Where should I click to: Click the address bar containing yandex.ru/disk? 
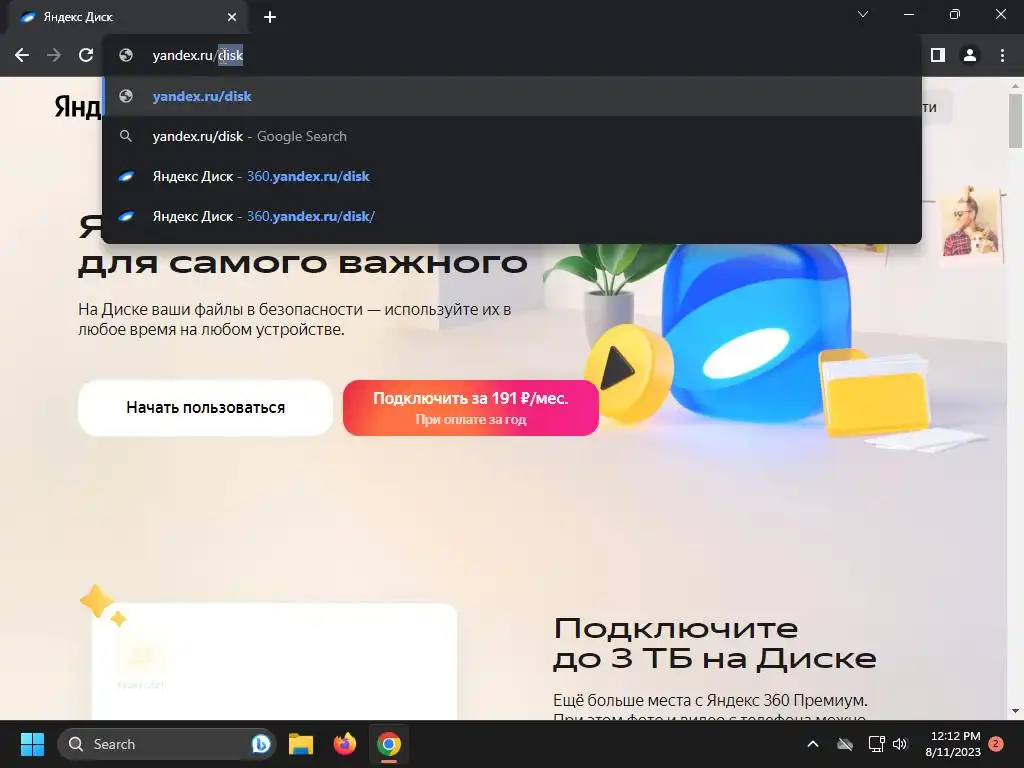pos(513,56)
